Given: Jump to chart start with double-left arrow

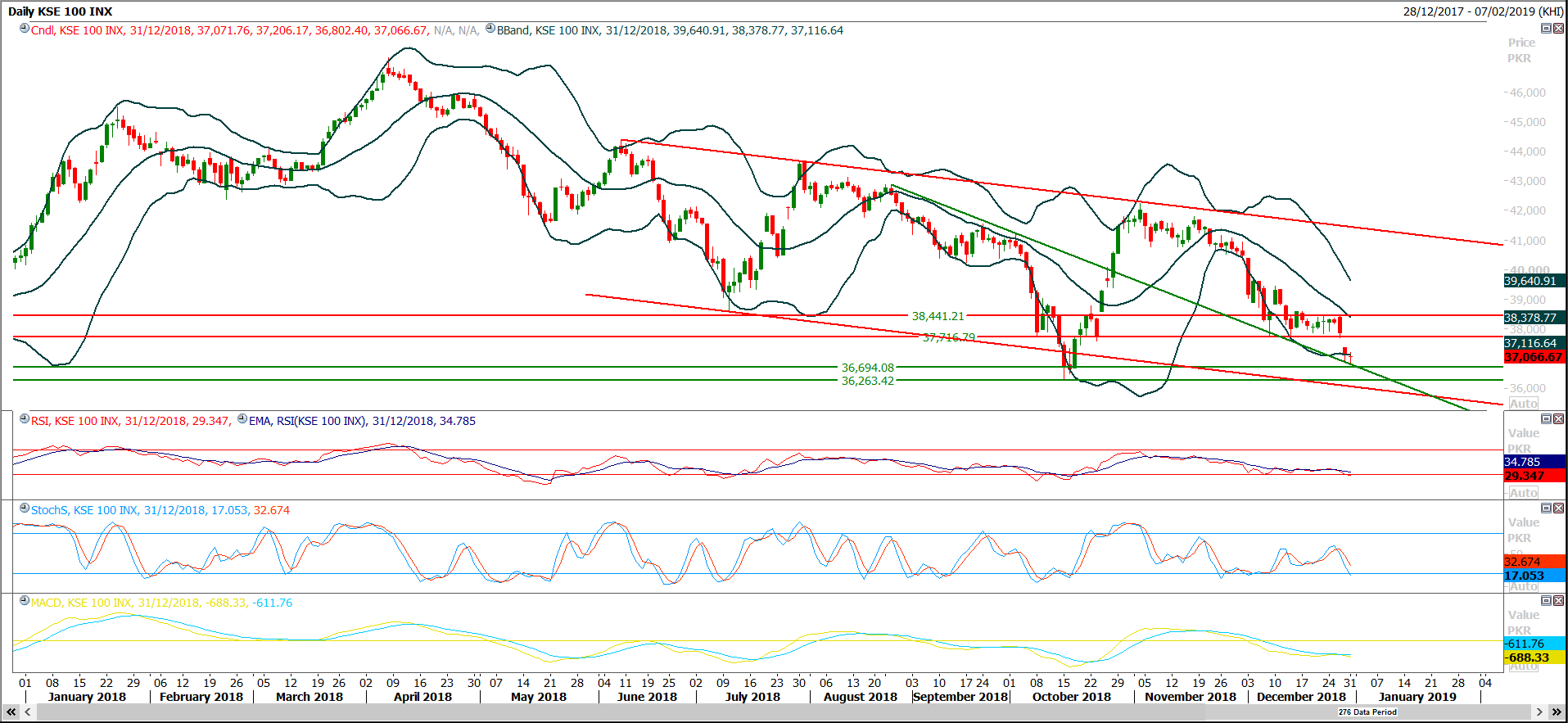Looking at the screenshot, I should click(11, 712).
